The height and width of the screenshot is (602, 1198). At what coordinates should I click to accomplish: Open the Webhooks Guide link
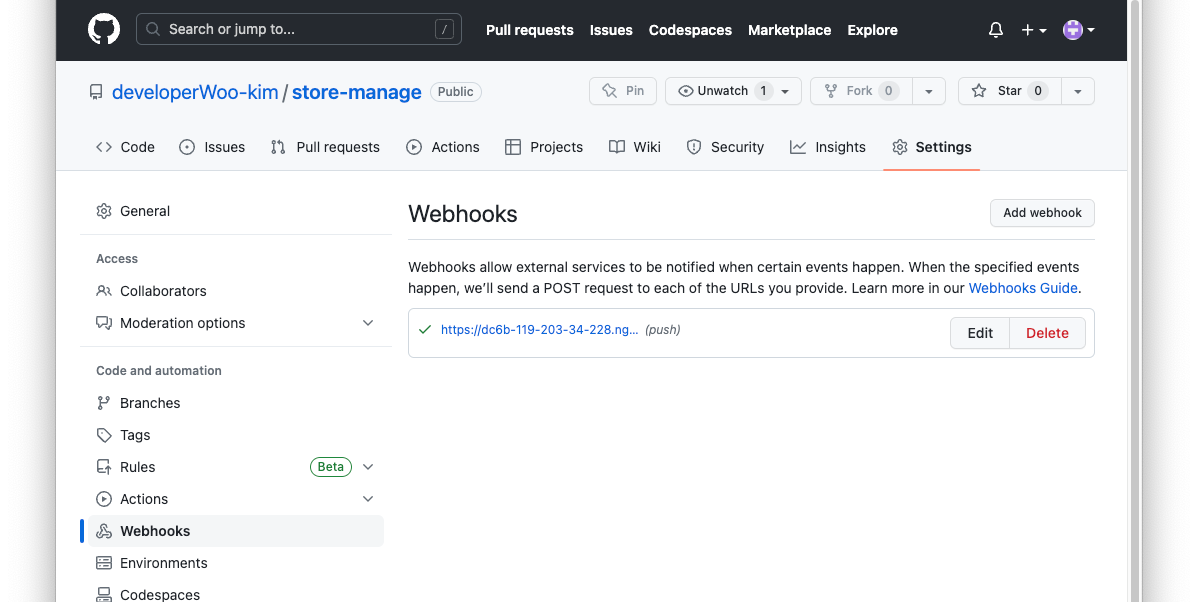[1023, 288]
